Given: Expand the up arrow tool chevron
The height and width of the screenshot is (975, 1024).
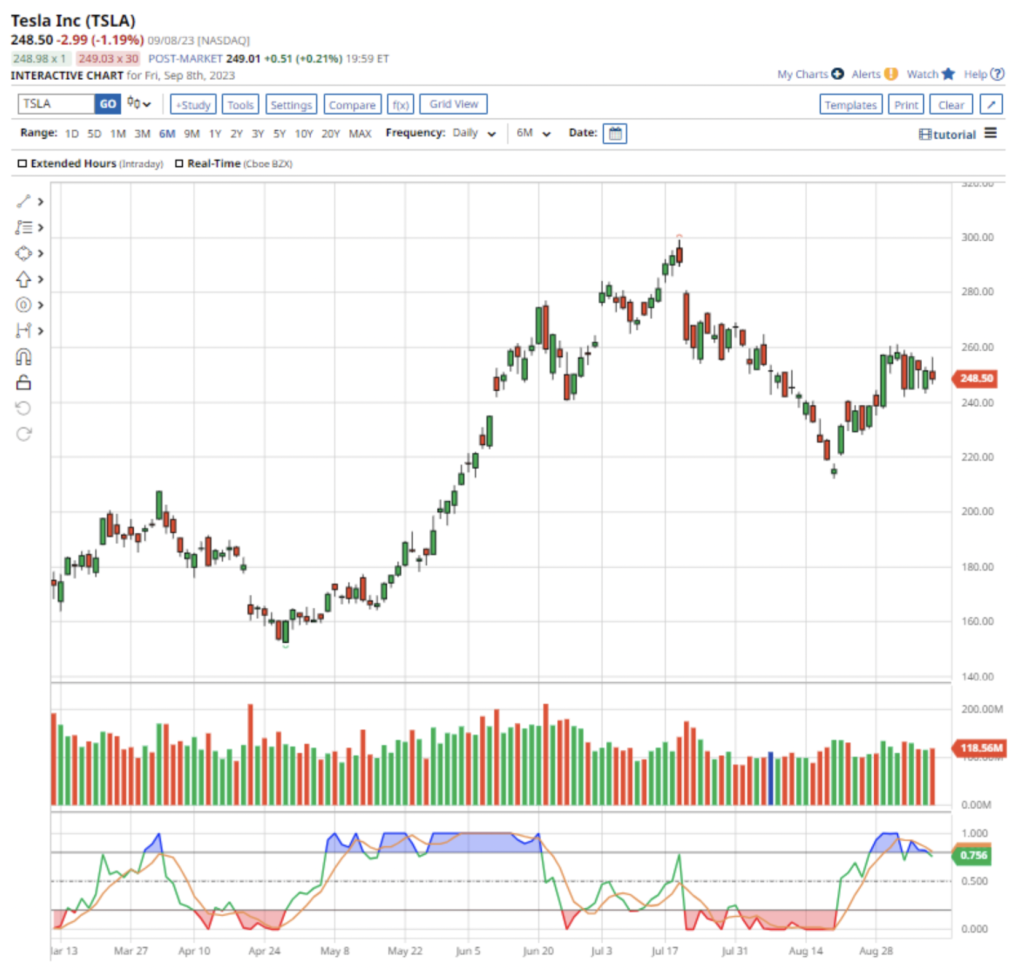Looking at the screenshot, I should 40,280.
